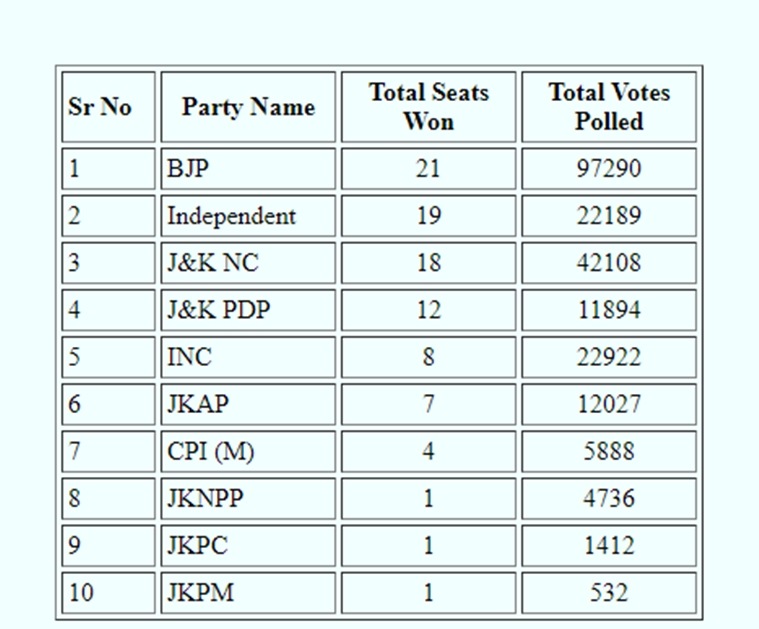Click the votes polled value 22922
The image size is (759, 629).
click(608, 356)
